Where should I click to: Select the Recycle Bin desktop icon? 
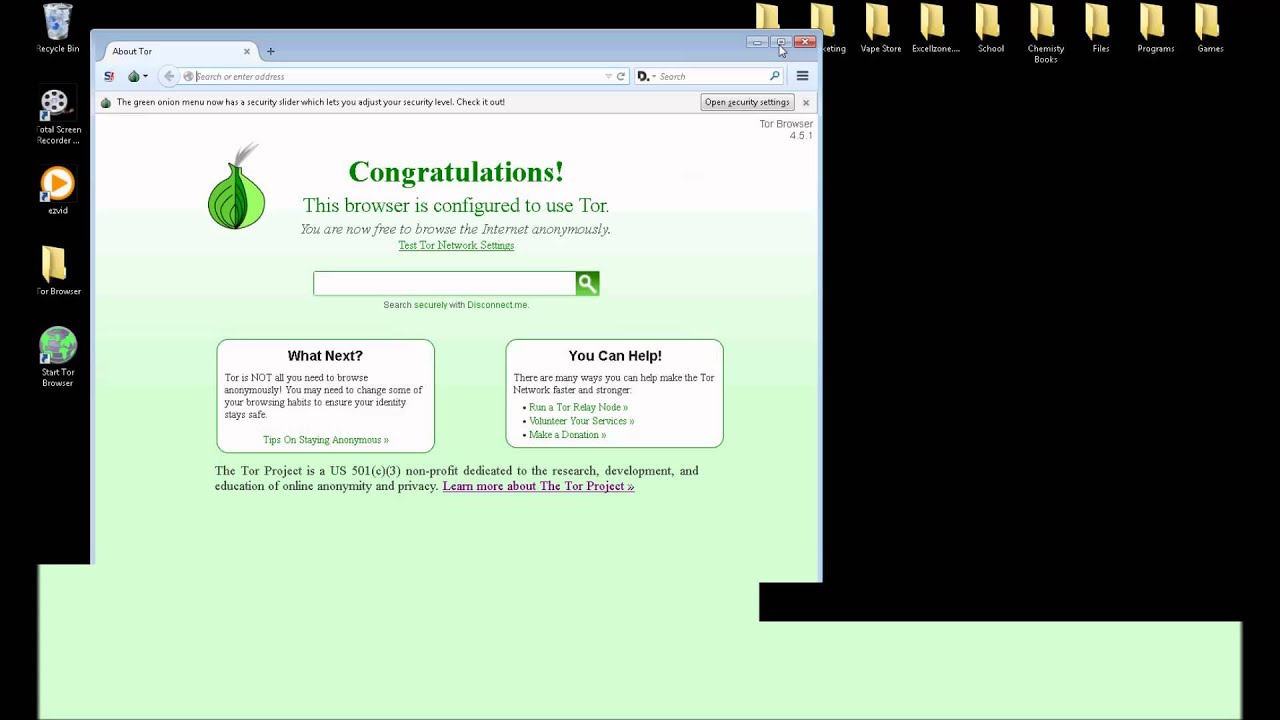(58, 29)
